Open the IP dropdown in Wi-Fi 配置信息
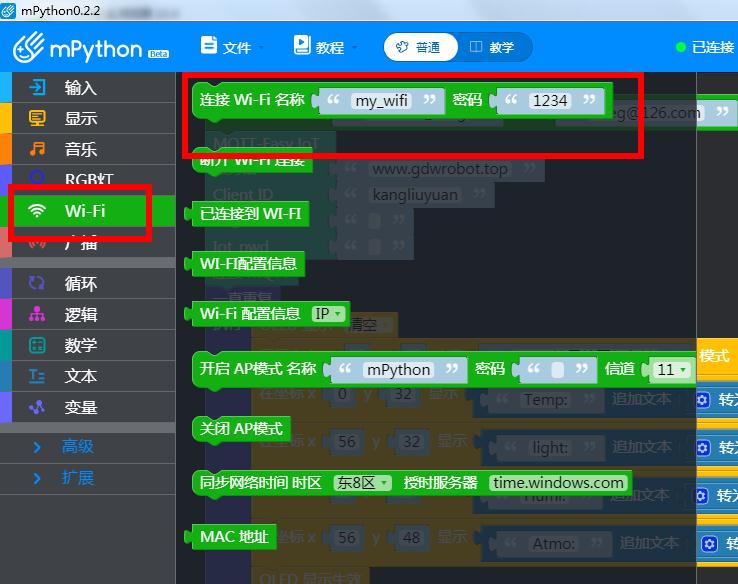The width and height of the screenshot is (738, 584). [329, 314]
